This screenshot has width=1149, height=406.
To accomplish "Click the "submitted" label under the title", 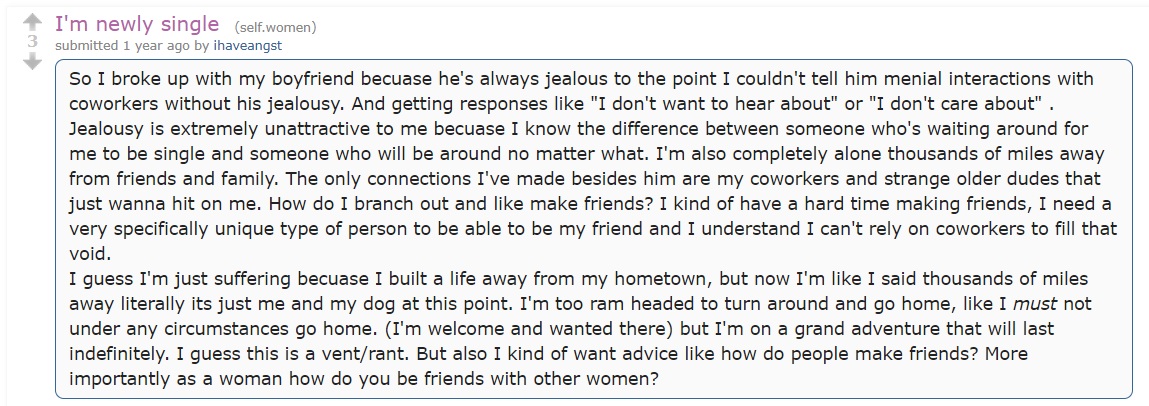I will pyautogui.click(x=87, y=45).
